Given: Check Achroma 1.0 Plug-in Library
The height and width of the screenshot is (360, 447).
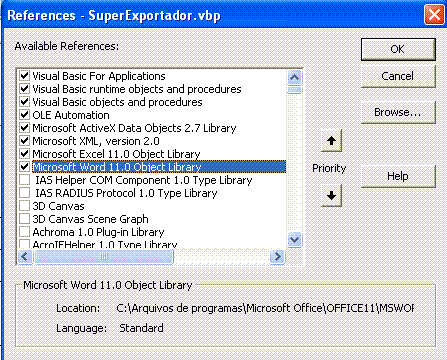Looking at the screenshot, I should click(24, 232).
